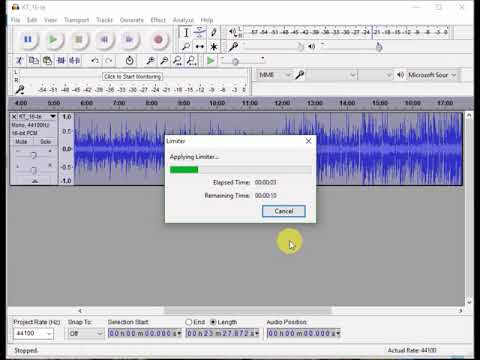
Task: Open the Analyze menu
Action: coord(183,20)
